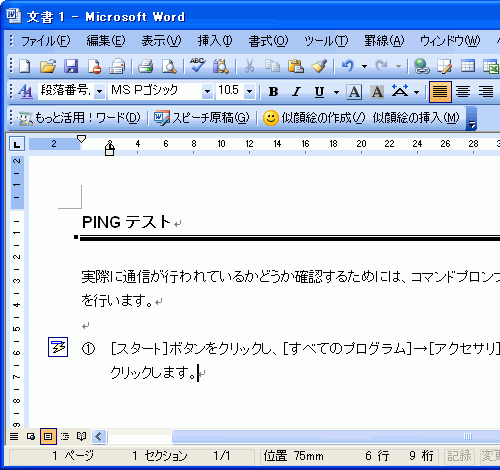This screenshot has height=470, width=500.
Task: Click the AutoCorrect options lightning icon
Action: coord(58,347)
